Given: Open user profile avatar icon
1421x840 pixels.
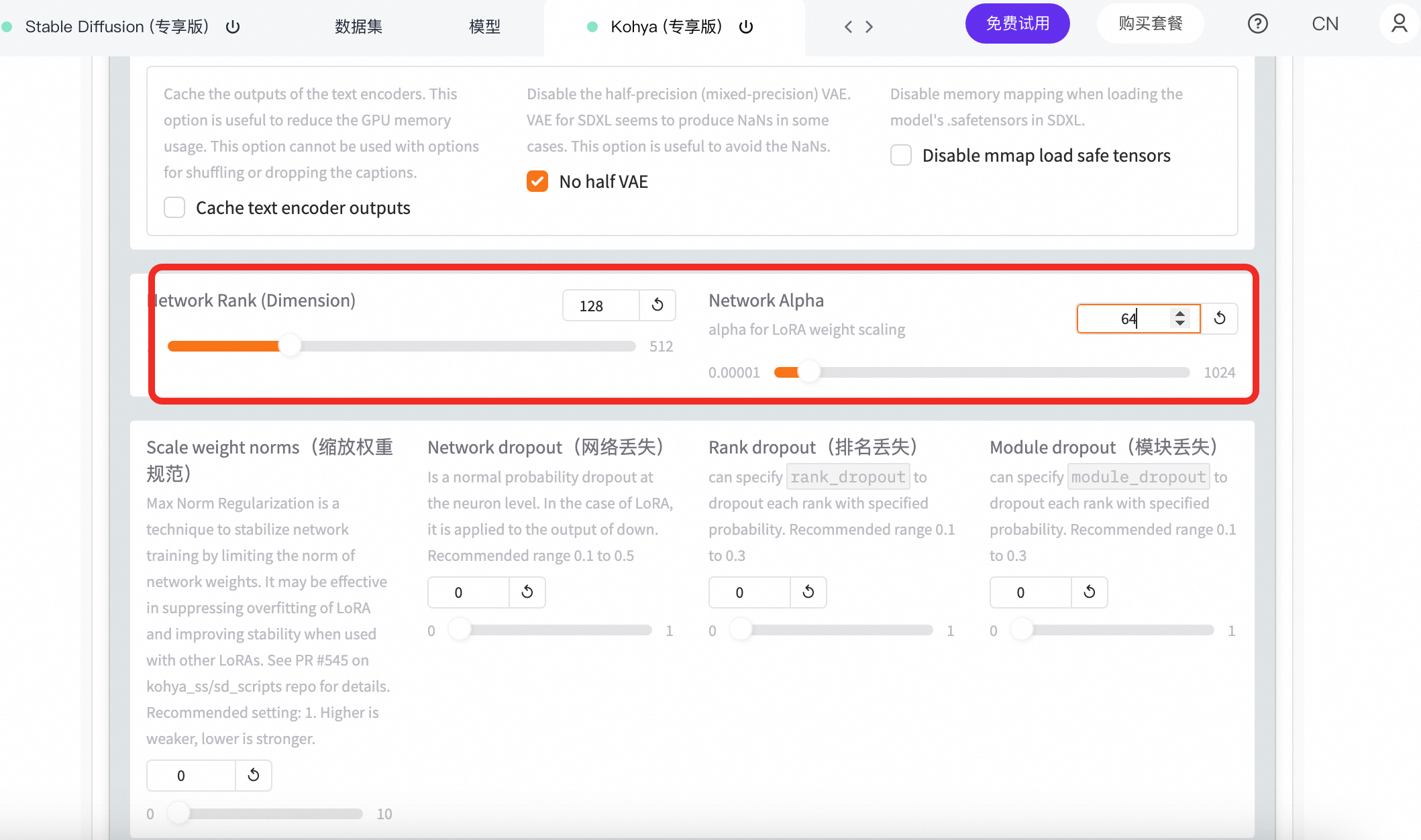Looking at the screenshot, I should tap(1399, 24).
